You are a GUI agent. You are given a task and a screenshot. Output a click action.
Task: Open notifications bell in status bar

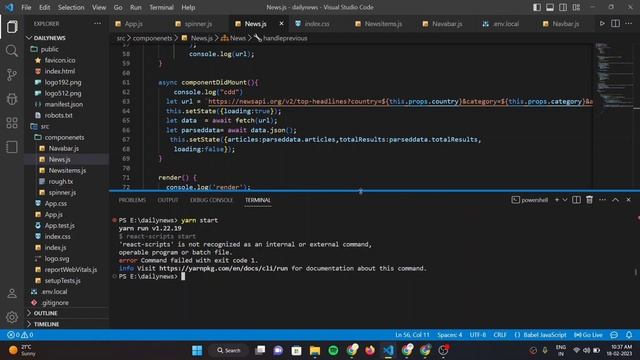point(629,335)
